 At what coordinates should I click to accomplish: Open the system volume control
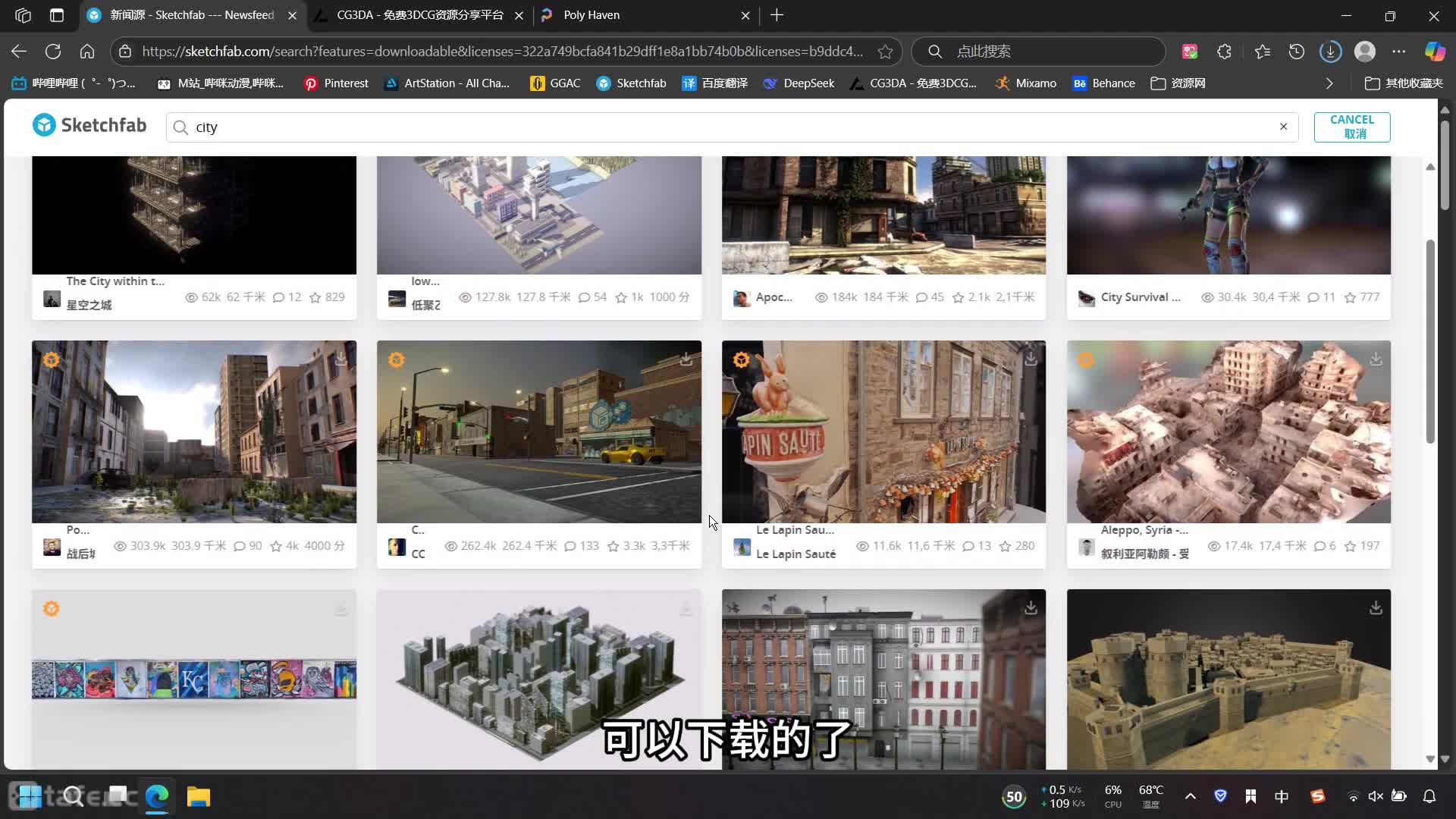coord(1376,796)
